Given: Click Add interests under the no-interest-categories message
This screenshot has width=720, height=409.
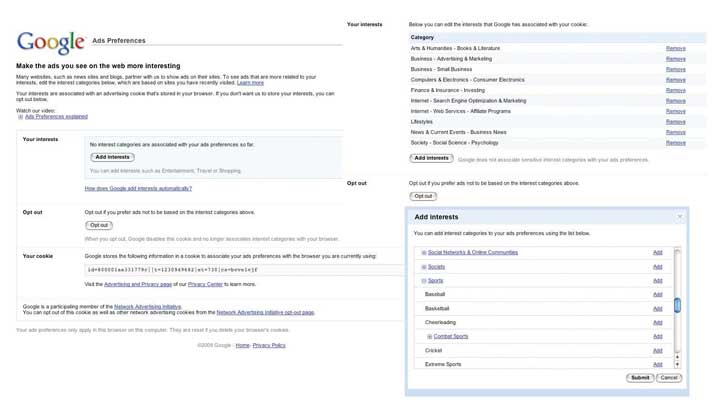Looking at the screenshot, I should pos(112,157).
